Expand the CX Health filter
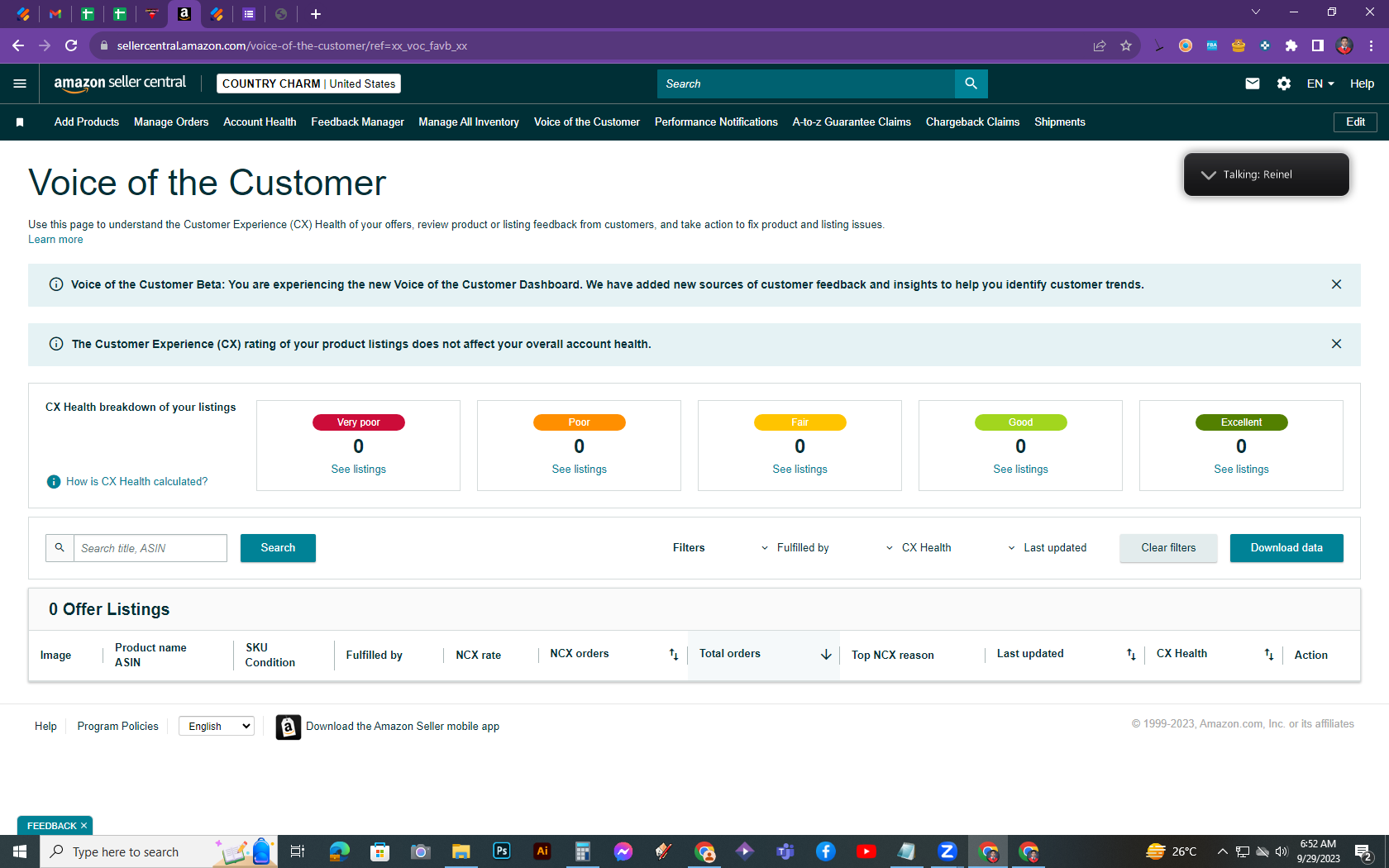Screen dimensions: 1389x868 [919, 548]
